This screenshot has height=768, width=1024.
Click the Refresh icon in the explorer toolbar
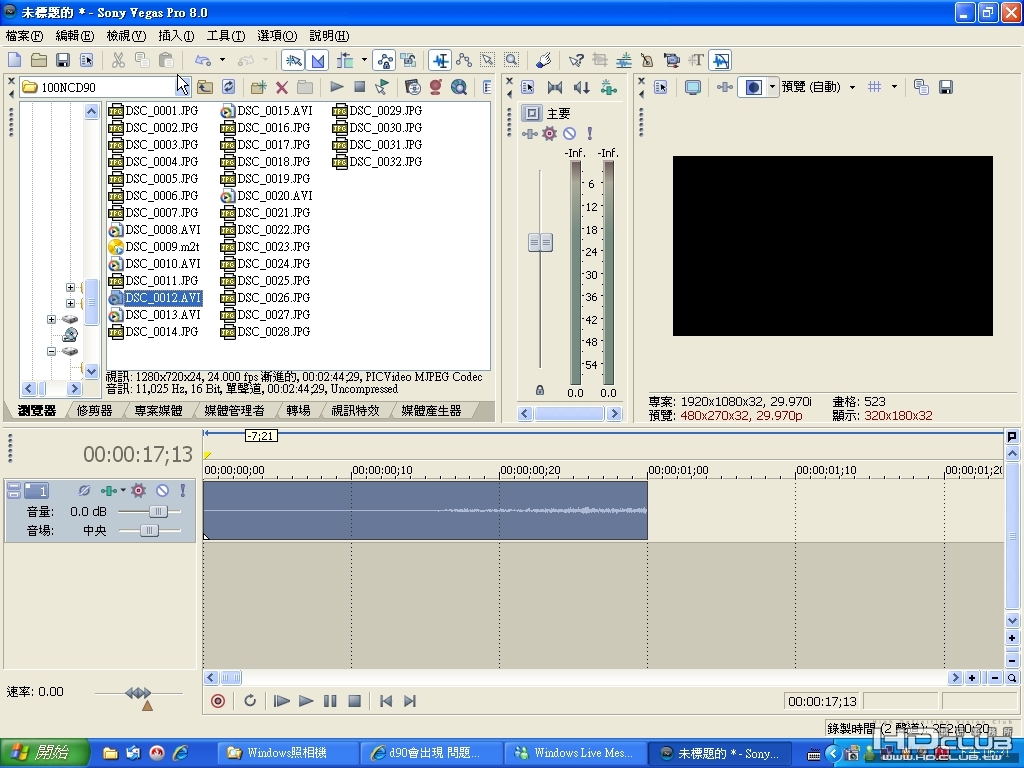pos(229,87)
